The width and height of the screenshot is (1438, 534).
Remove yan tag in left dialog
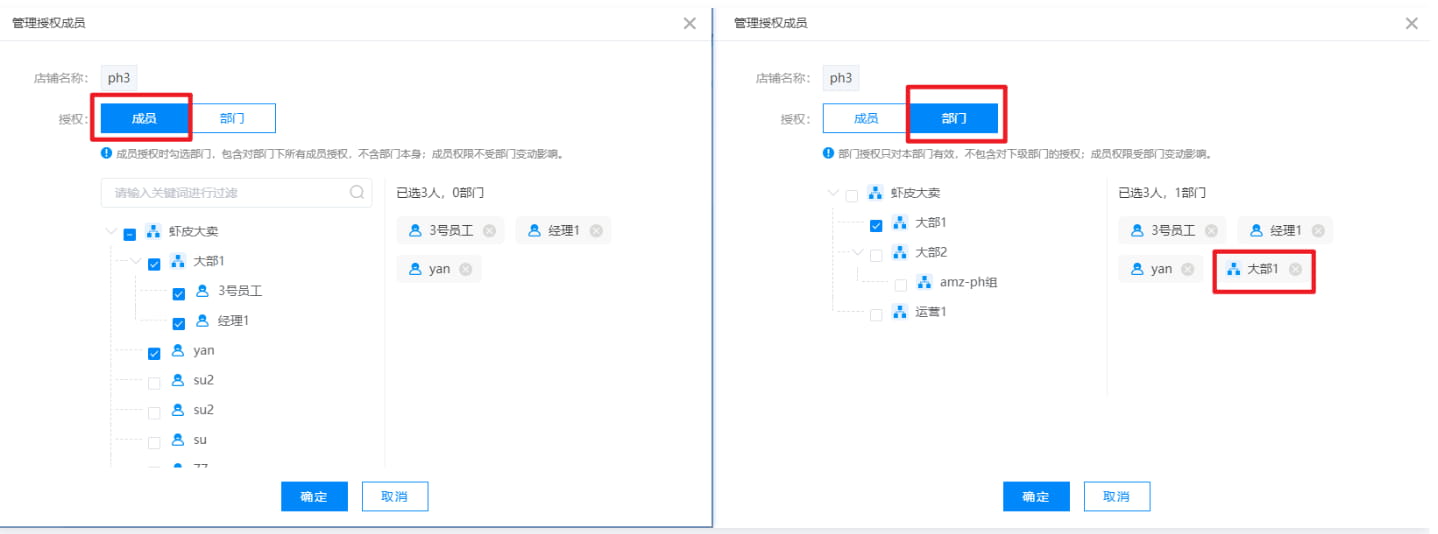466,269
